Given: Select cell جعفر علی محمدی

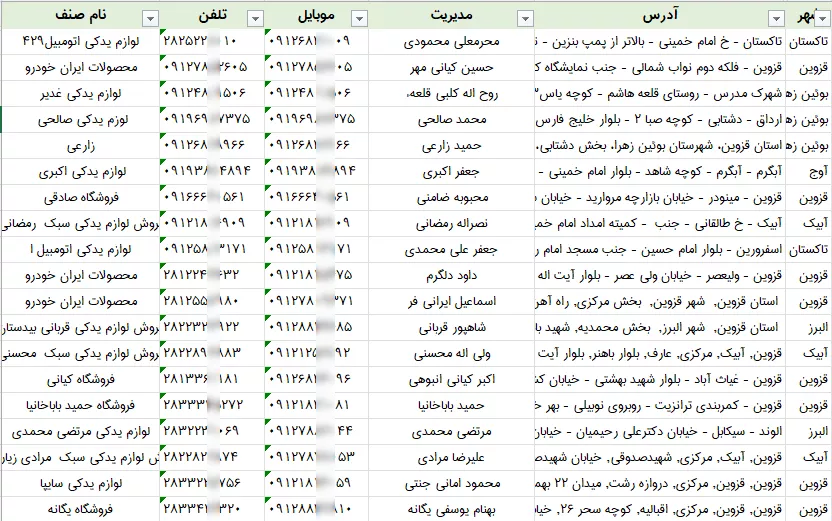Looking at the screenshot, I should [x=452, y=249].
